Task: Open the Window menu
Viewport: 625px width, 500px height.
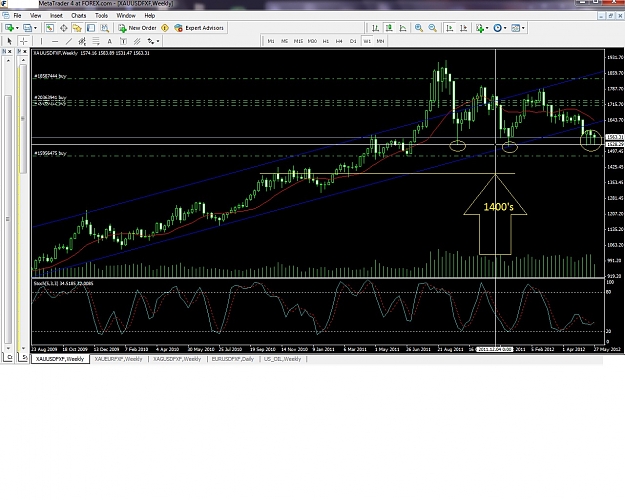Action: pos(126,16)
